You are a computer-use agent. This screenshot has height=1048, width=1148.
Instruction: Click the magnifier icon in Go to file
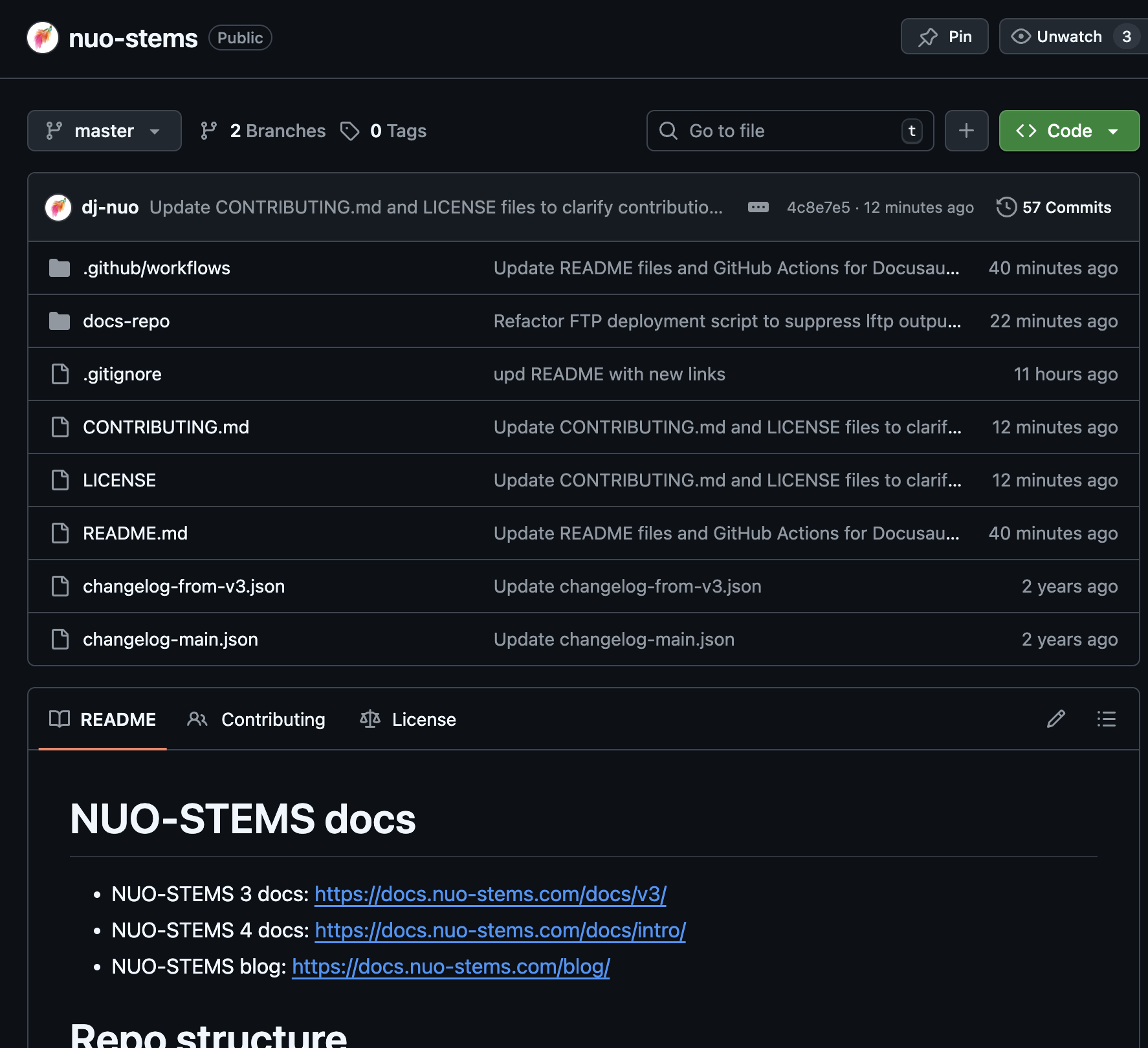(668, 131)
